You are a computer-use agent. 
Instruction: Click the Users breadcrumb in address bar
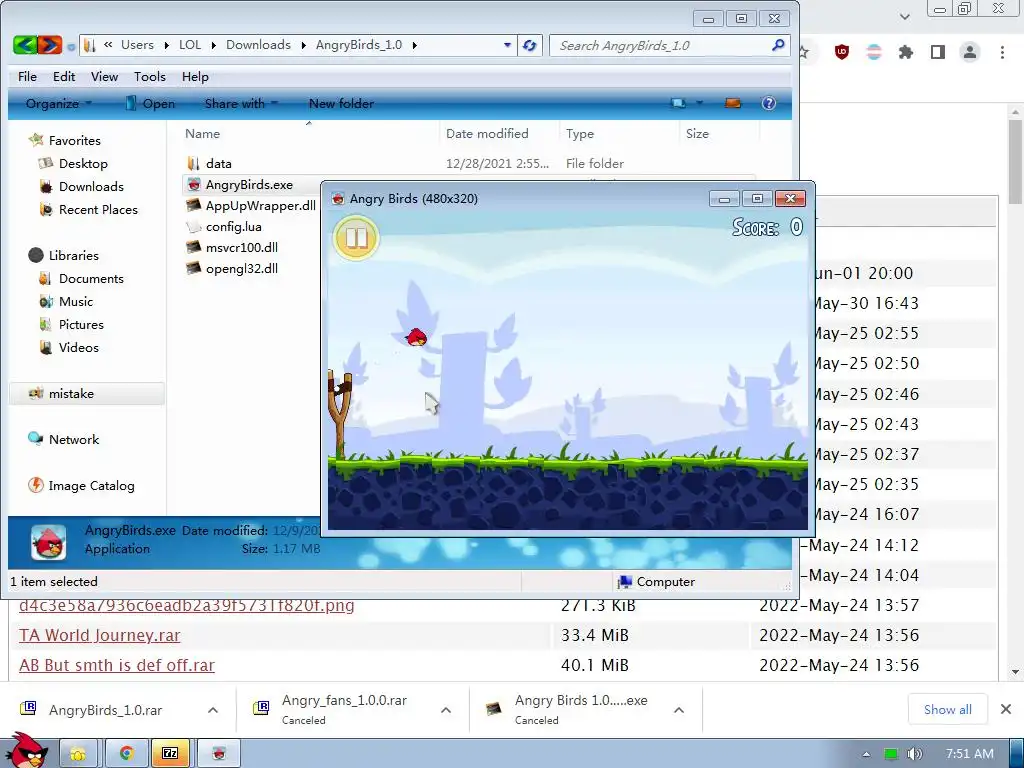click(137, 45)
